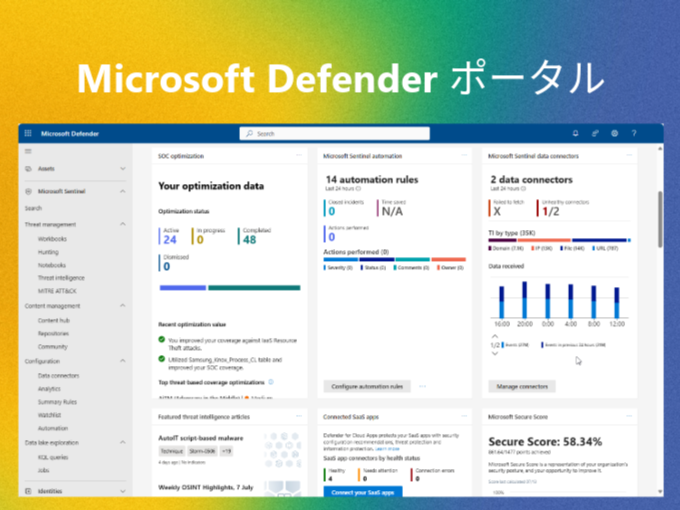Expand the Identities section
This screenshot has width=680, height=510.
pos(123,491)
